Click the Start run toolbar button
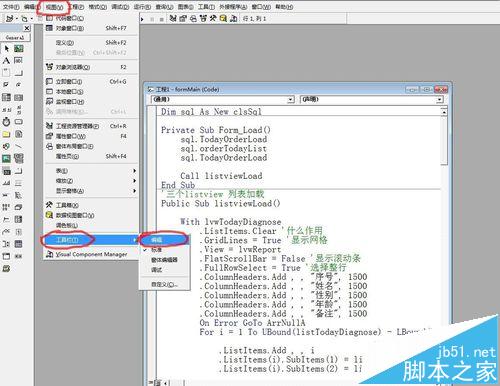Viewport: 500px width, 386px height. tap(142, 19)
